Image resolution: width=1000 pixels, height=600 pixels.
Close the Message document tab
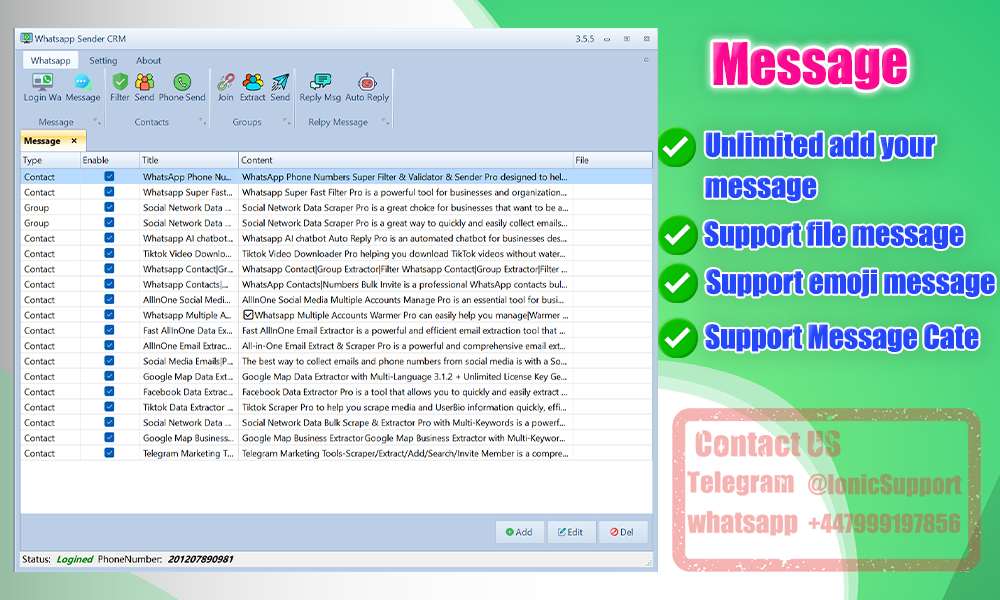coord(74,141)
